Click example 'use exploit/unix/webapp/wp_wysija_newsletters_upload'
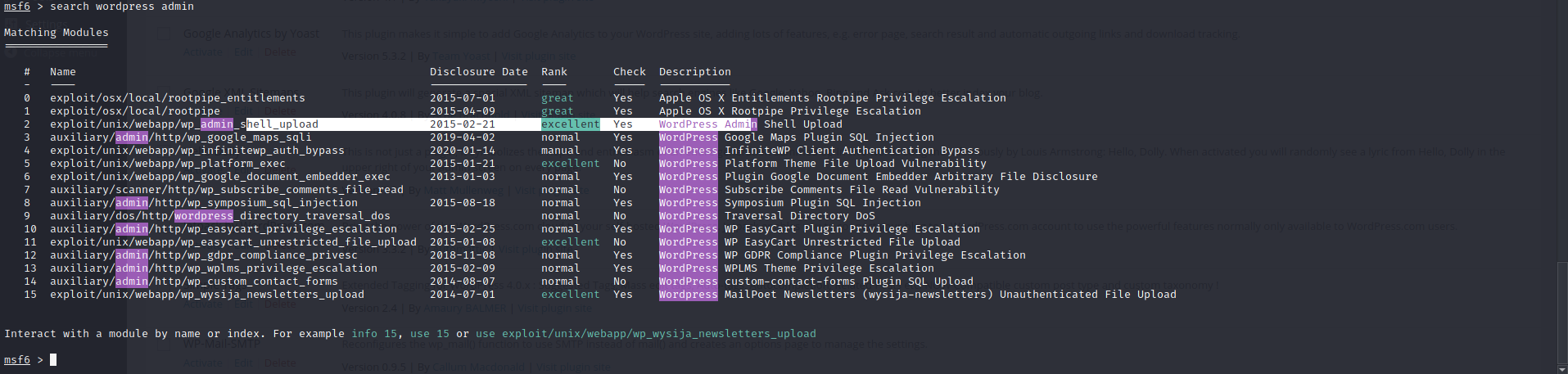The width and height of the screenshot is (1568, 374). tap(646, 334)
